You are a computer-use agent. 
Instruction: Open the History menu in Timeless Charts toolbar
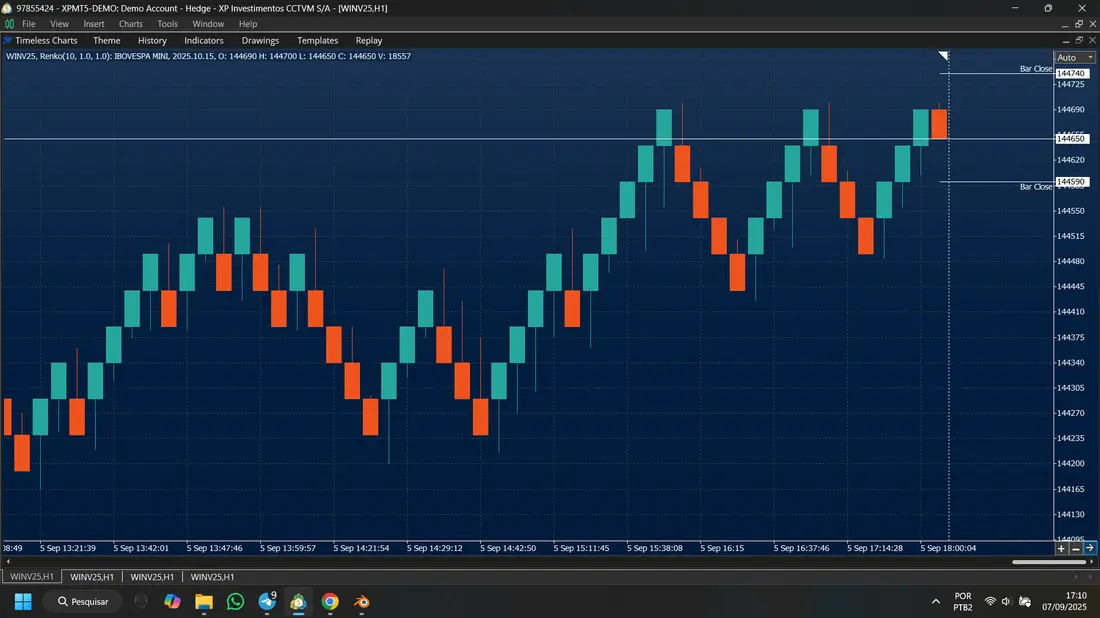[x=152, y=41]
